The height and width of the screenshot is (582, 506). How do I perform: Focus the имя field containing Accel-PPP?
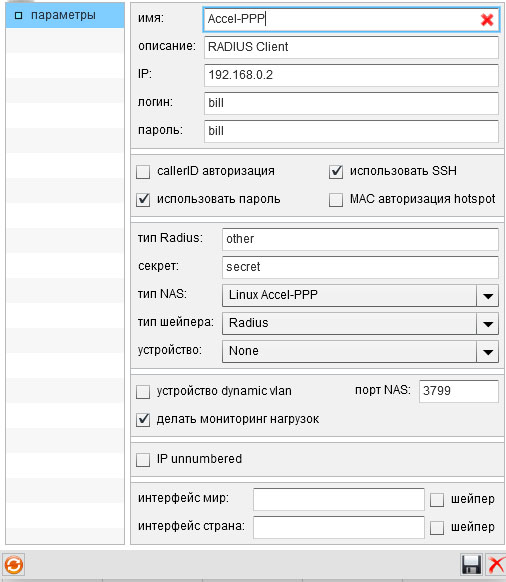[351, 19]
